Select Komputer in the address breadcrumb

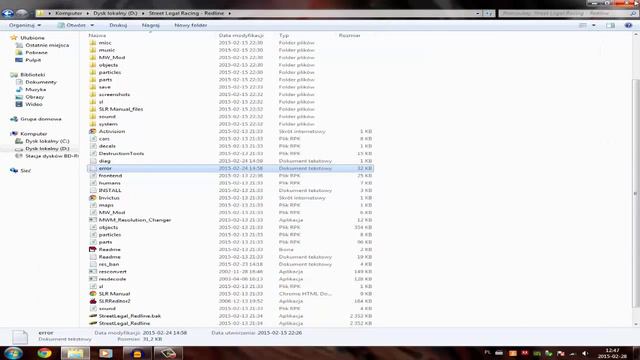pos(69,13)
